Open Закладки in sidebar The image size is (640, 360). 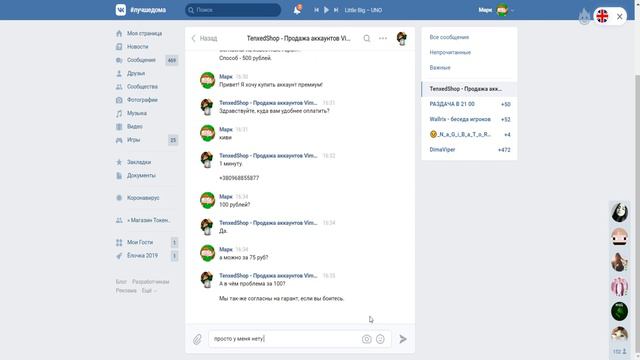[x=139, y=162]
